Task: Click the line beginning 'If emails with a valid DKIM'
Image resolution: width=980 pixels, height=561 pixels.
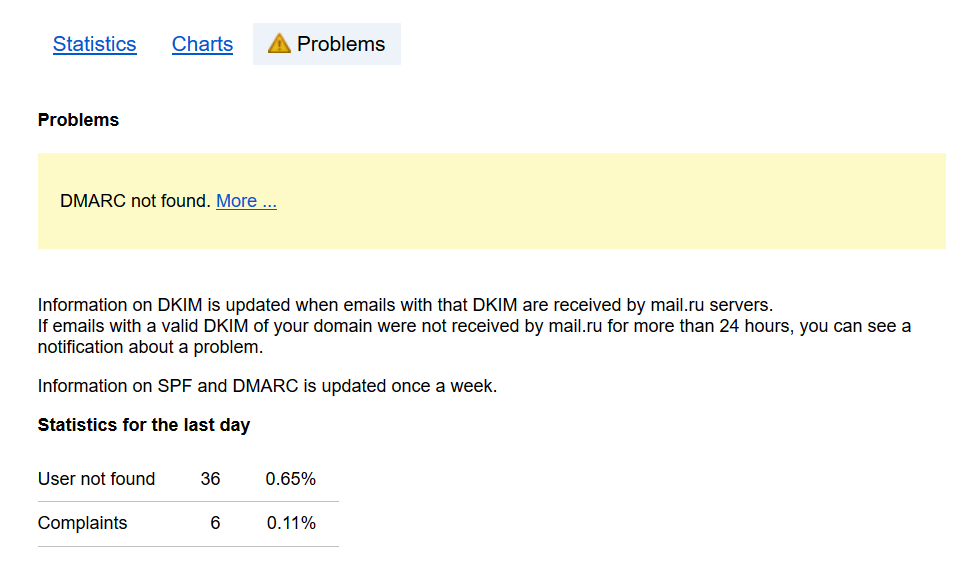Action: tap(474, 326)
